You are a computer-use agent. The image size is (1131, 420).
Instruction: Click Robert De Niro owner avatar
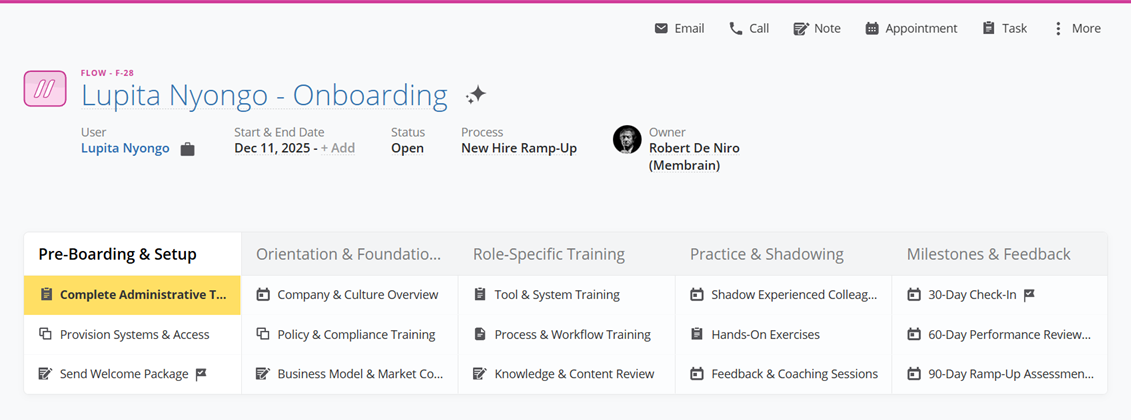(627, 140)
